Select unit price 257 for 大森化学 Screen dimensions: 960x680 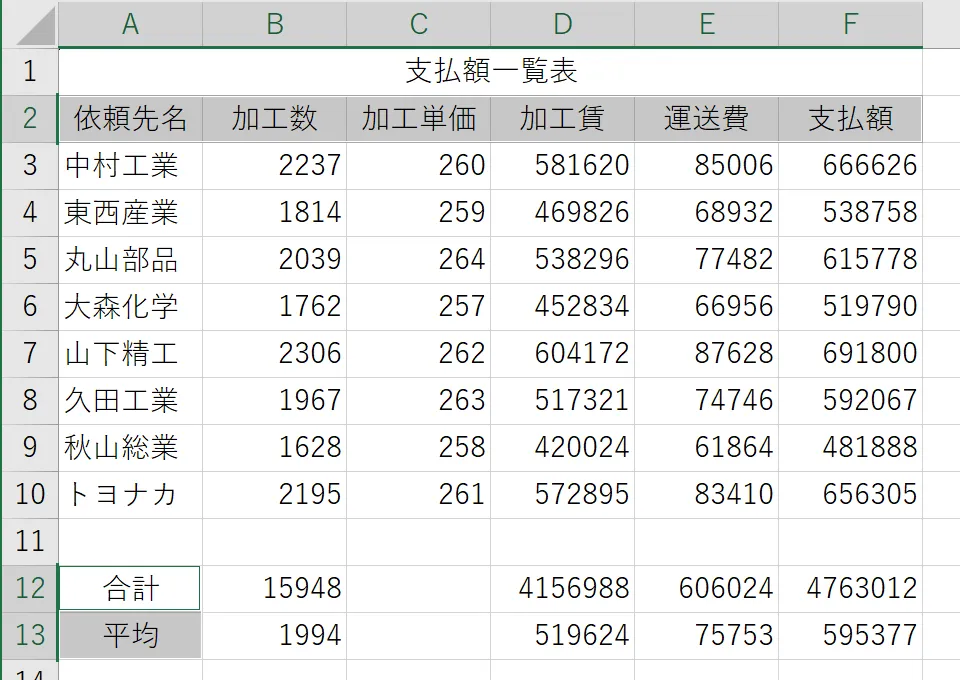coord(418,307)
